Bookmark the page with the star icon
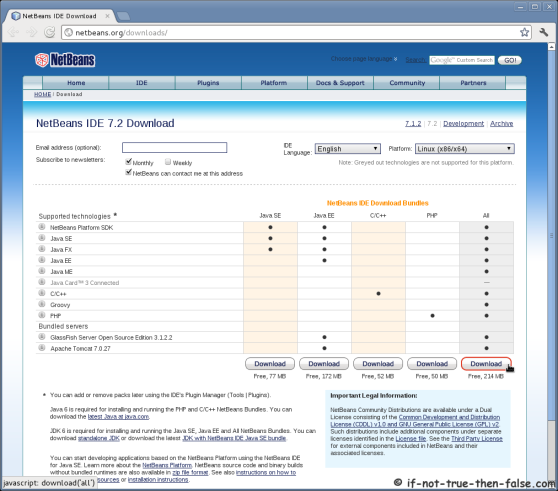This screenshot has width=558, height=491. click(x=524, y=32)
